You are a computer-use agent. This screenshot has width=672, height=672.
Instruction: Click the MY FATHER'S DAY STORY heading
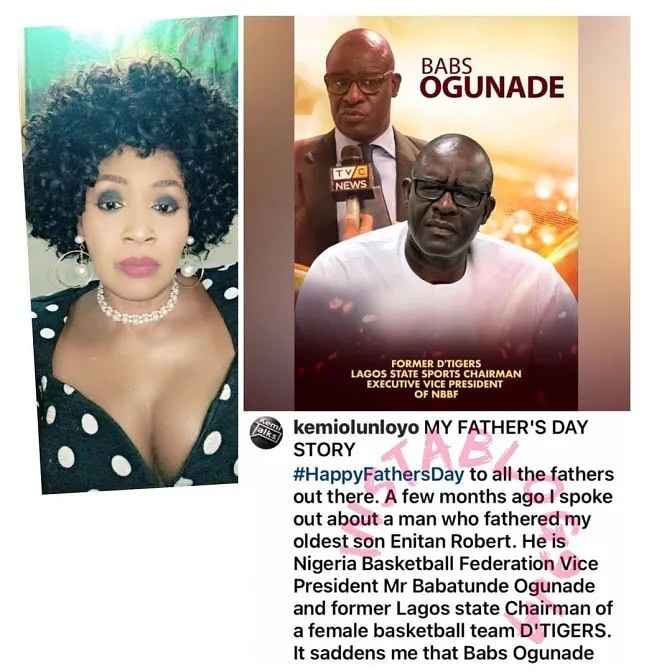tap(440, 438)
